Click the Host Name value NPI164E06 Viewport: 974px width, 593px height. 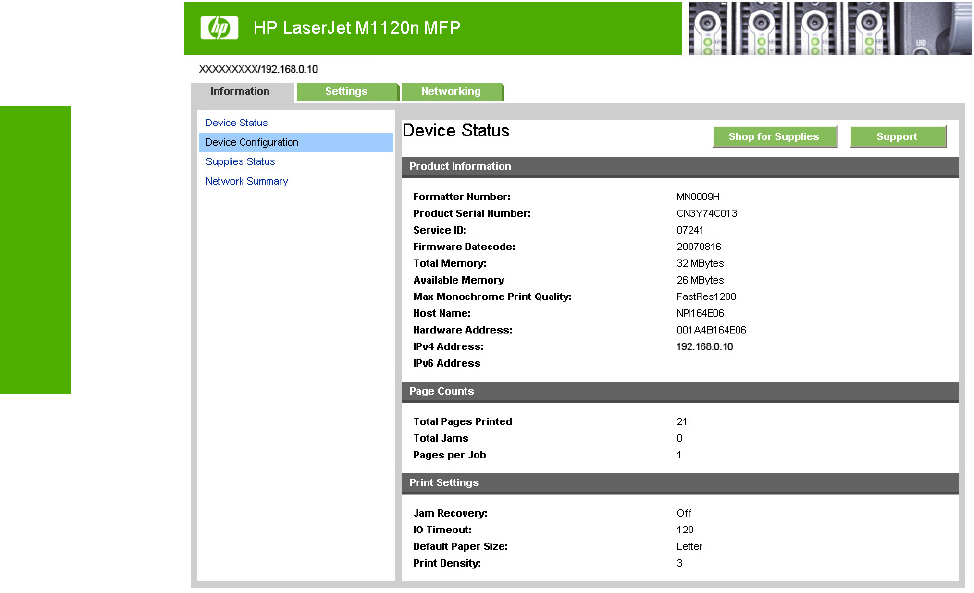click(x=700, y=314)
